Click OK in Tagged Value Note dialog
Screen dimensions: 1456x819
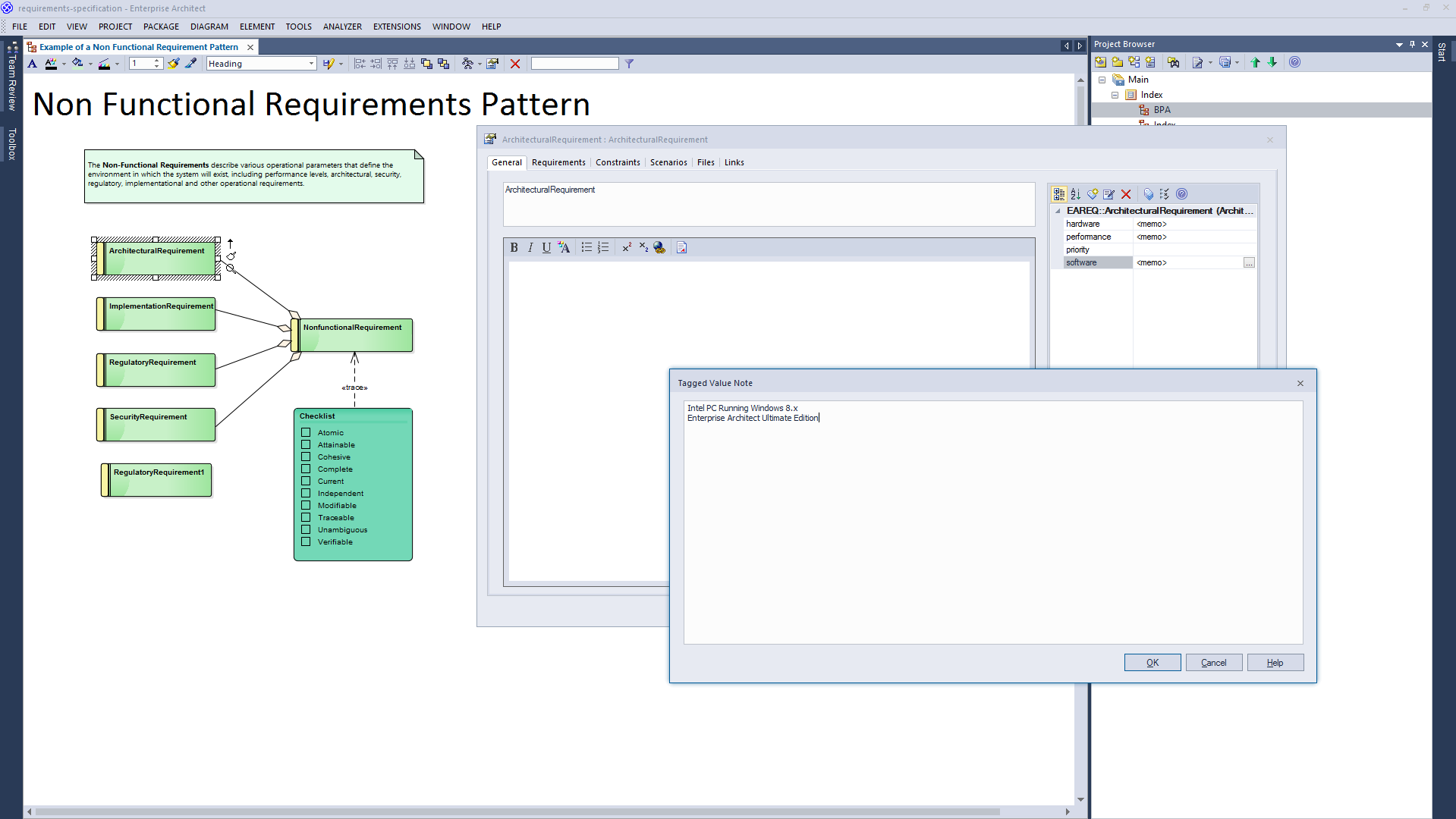tap(1153, 663)
